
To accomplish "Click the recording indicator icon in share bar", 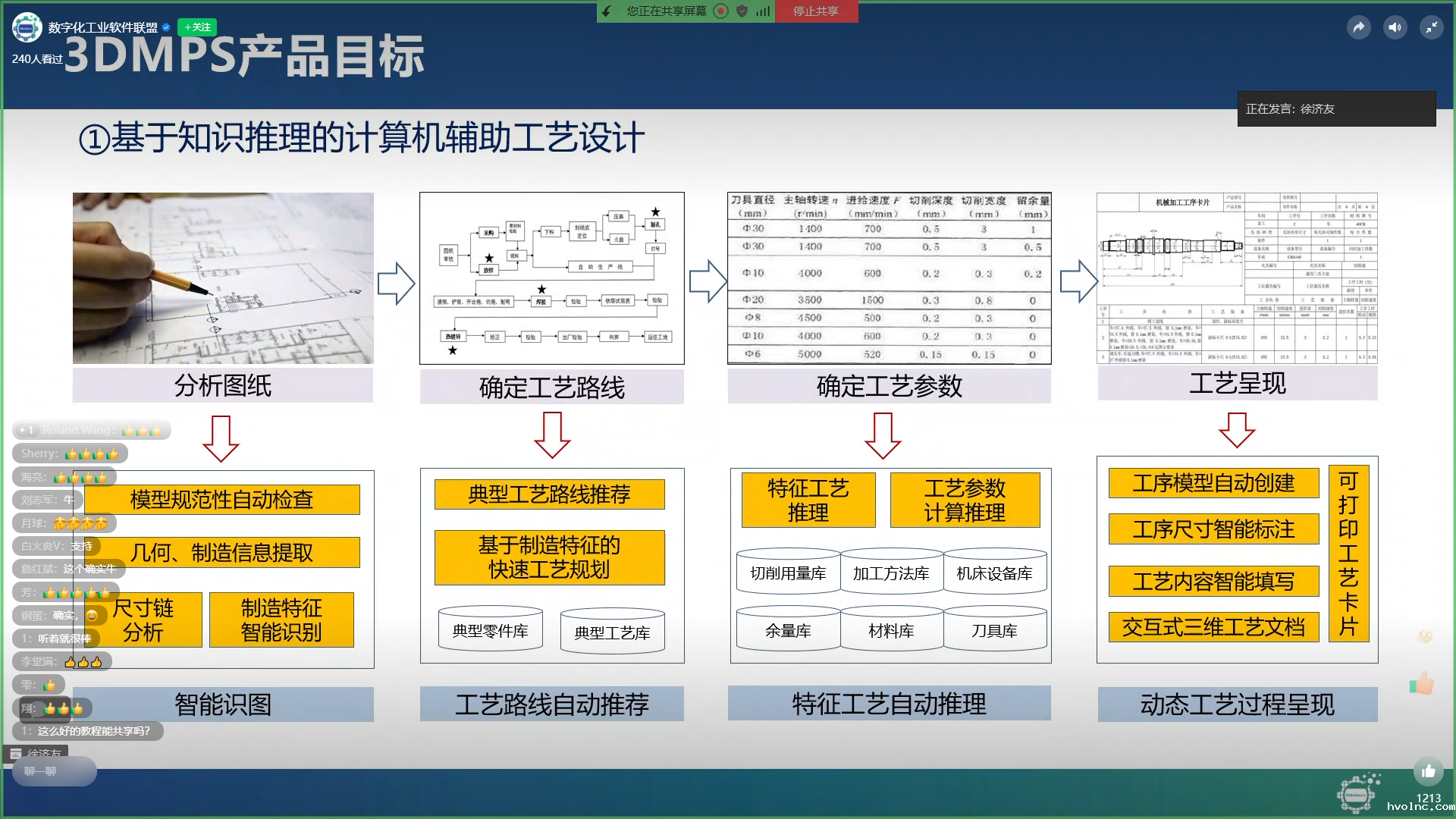I will 721,11.
